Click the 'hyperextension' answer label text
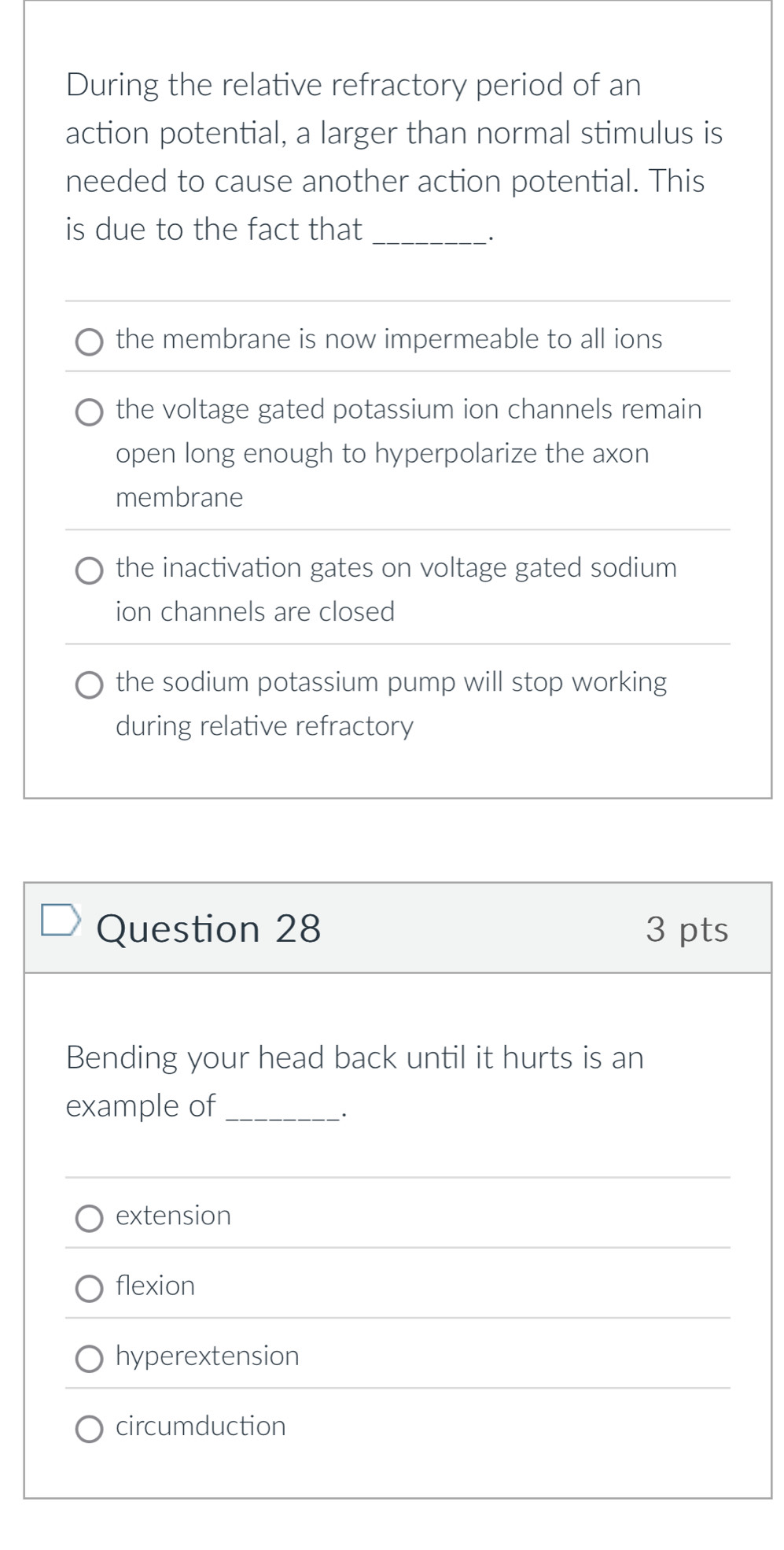The height and width of the screenshot is (1550, 784). click(208, 1356)
